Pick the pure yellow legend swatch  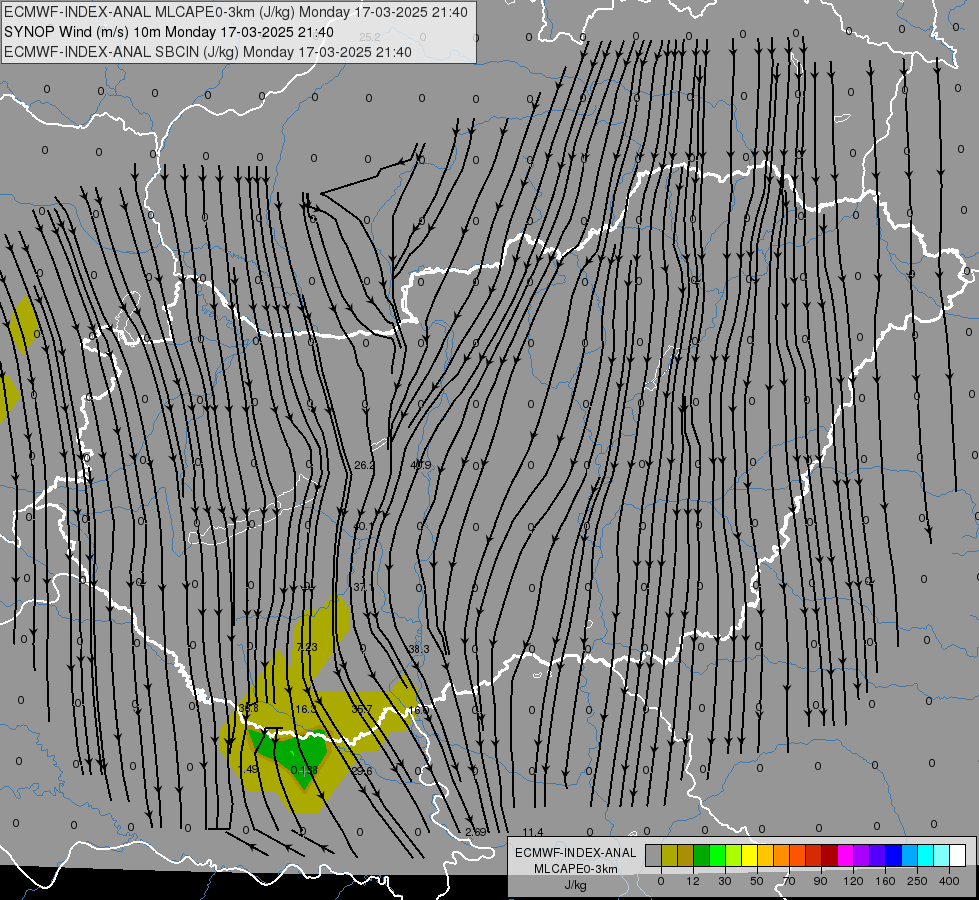750,855
